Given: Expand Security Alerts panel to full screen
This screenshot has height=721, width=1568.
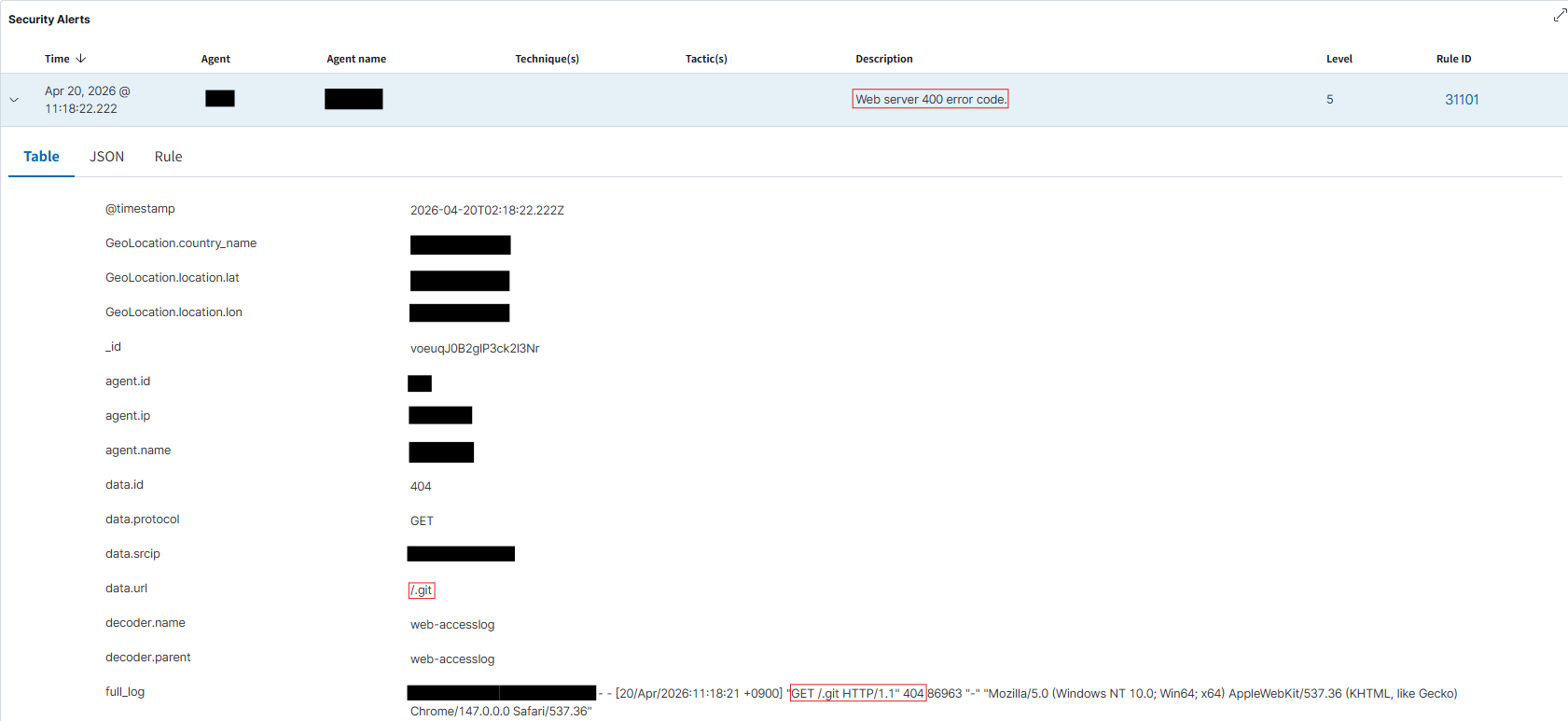Looking at the screenshot, I should pos(1560,15).
